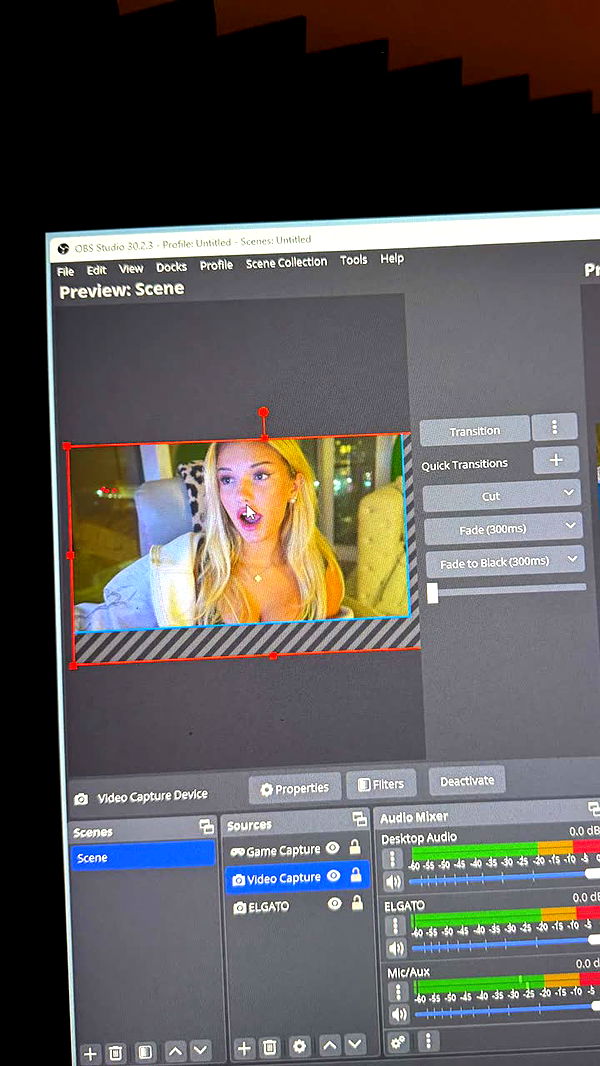Delete the scene using trash icon
600x1066 pixels.
click(116, 1053)
